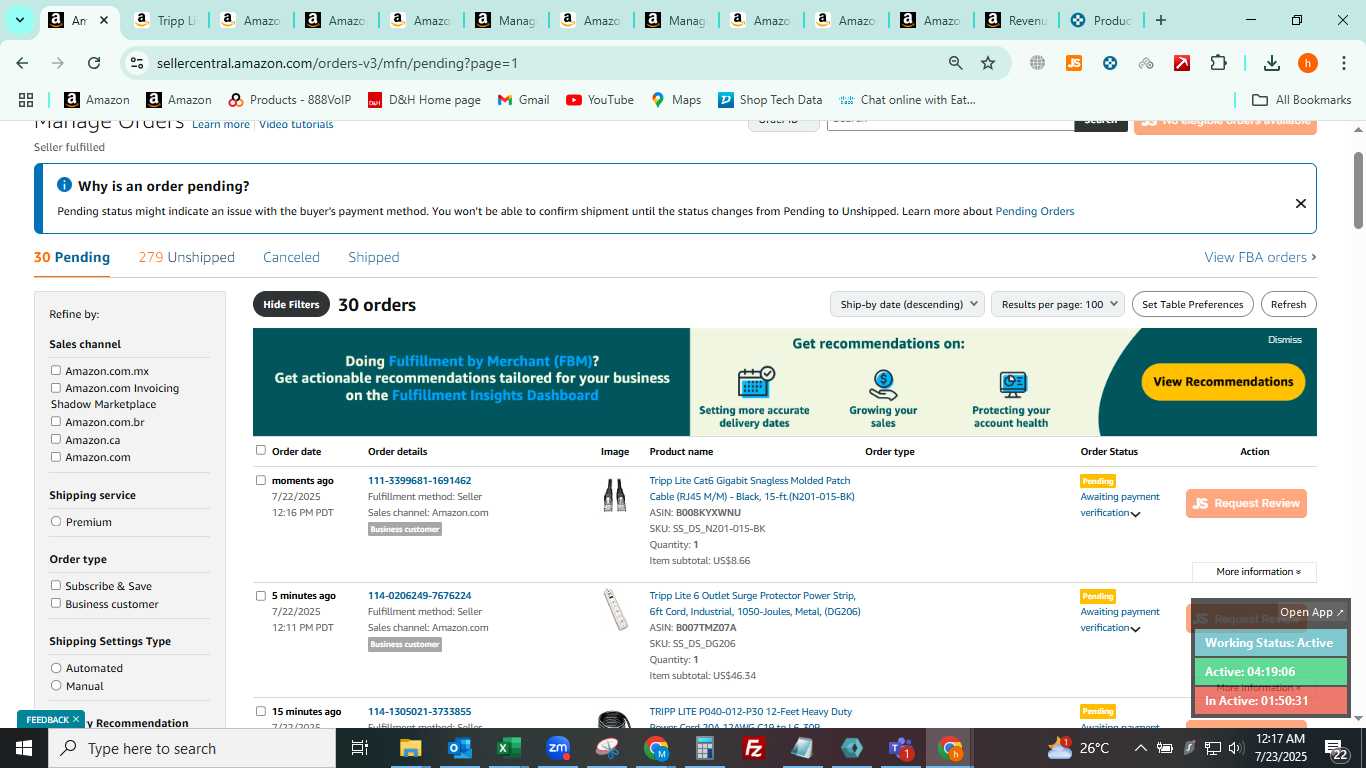Click the Hide Filters button
The height and width of the screenshot is (768, 1366).
pyautogui.click(x=291, y=304)
